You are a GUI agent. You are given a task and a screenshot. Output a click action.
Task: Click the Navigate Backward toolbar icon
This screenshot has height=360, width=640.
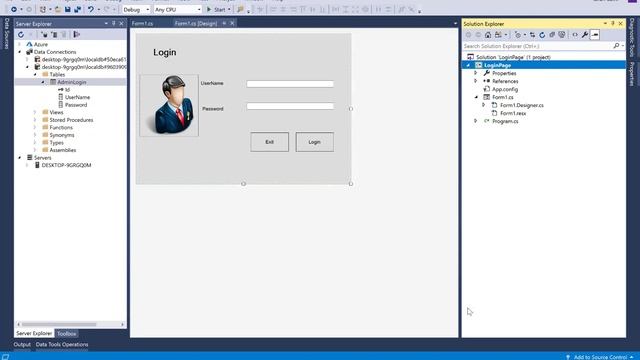13,9
